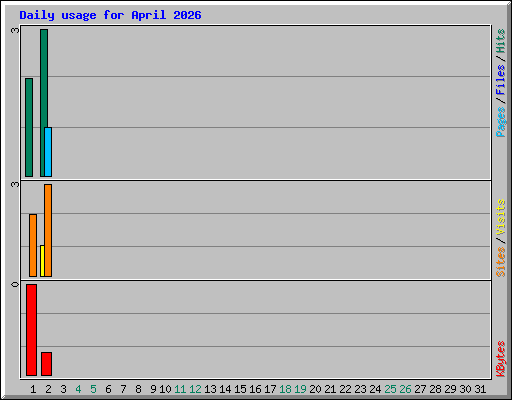Click the 'Files' legend label

tap(500, 79)
